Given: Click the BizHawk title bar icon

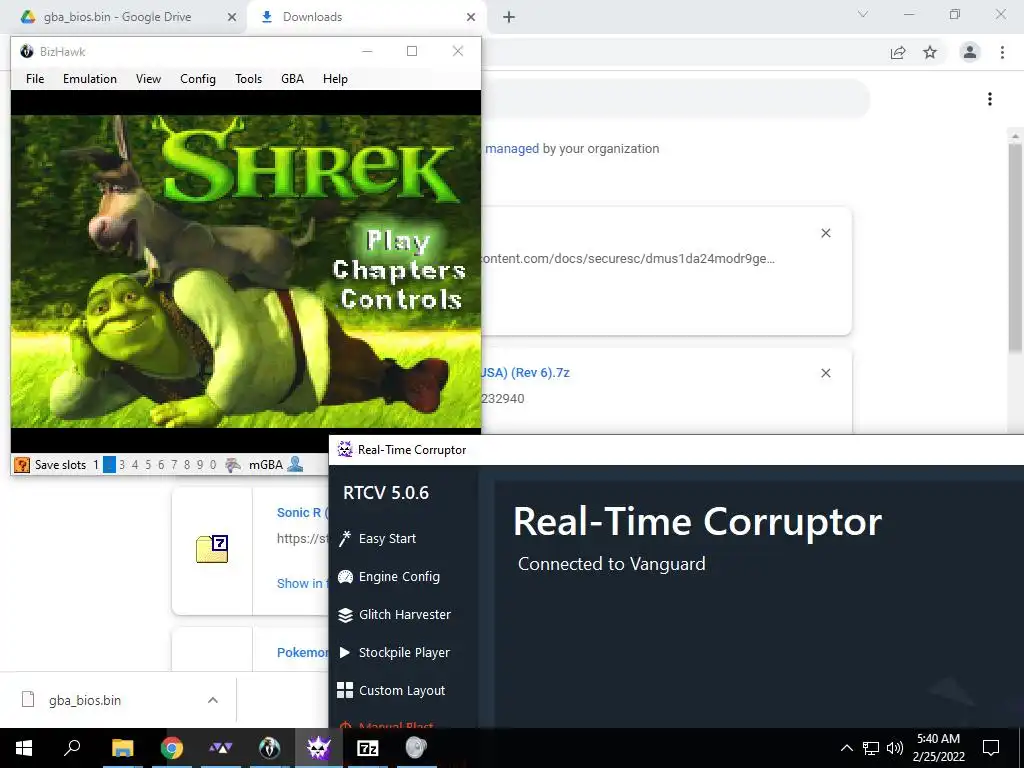Looking at the screenshot, I should pos(27,51).
